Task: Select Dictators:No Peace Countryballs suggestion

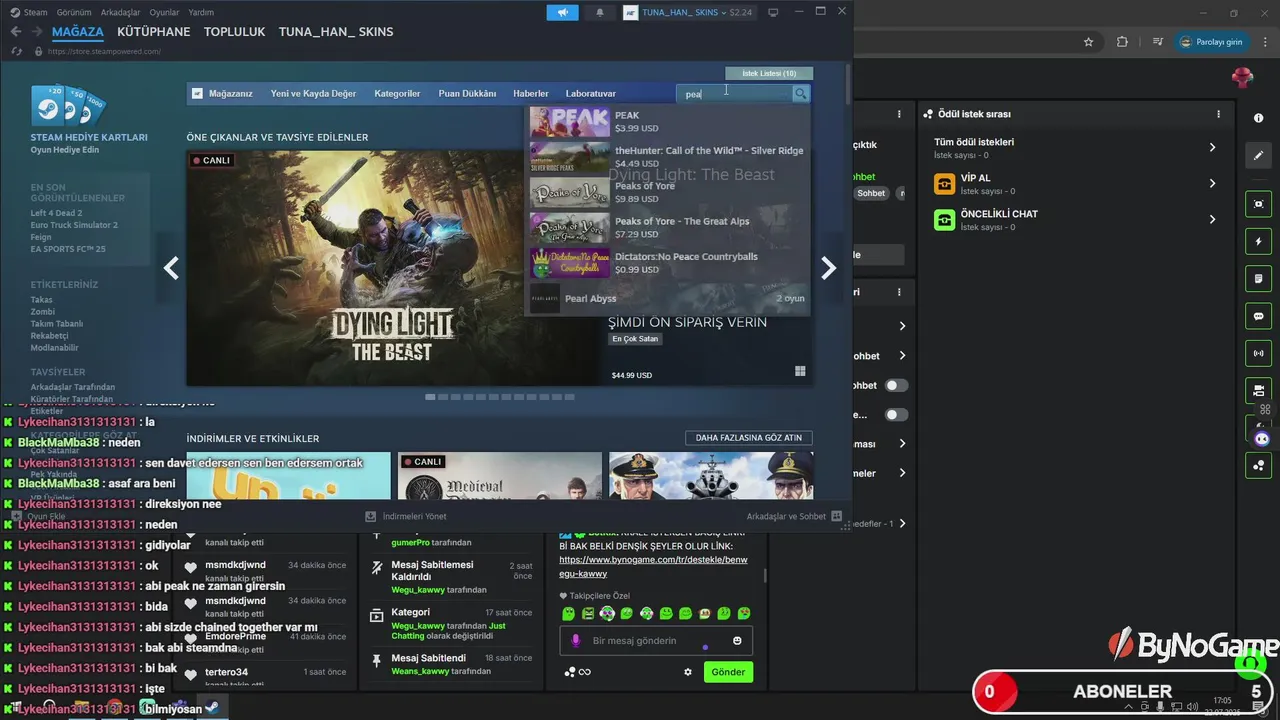Action: 668,263
